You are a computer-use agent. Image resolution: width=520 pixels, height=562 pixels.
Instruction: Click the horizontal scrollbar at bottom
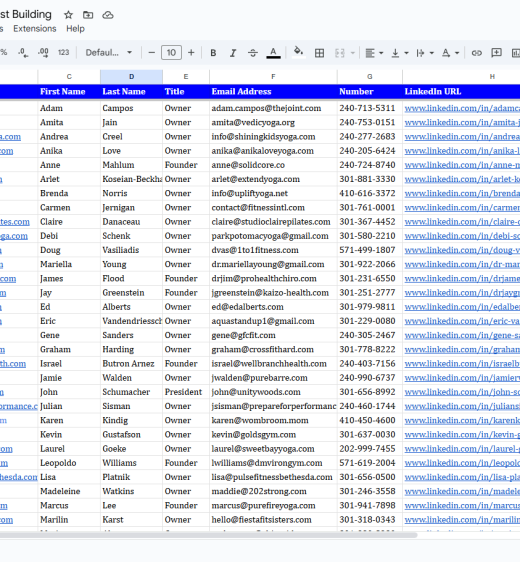click(208, 535)
